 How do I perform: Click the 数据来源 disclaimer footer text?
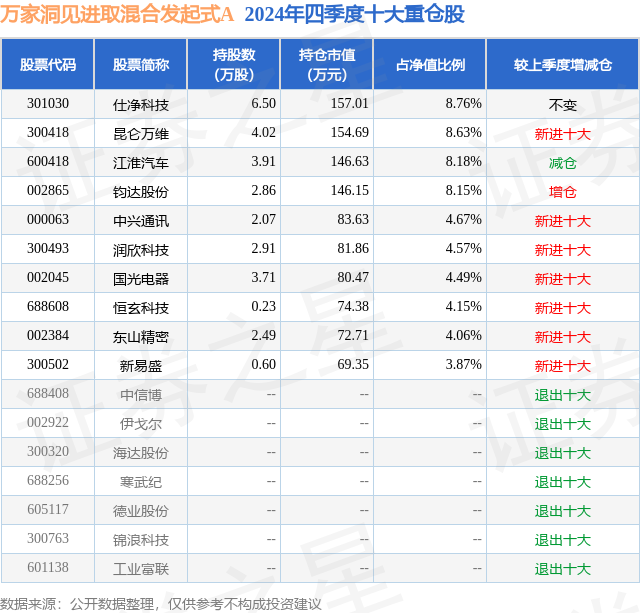click(x=161, y=604)
